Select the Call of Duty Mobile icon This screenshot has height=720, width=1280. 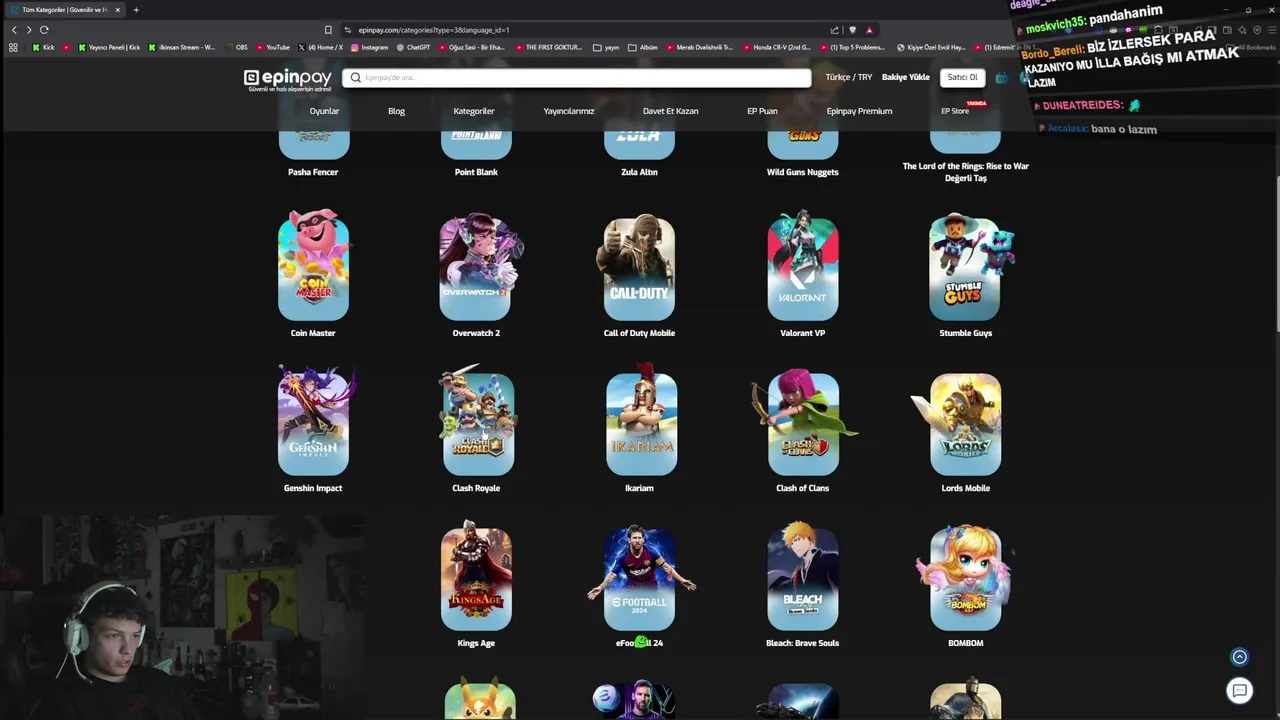(x=639, y=265)
